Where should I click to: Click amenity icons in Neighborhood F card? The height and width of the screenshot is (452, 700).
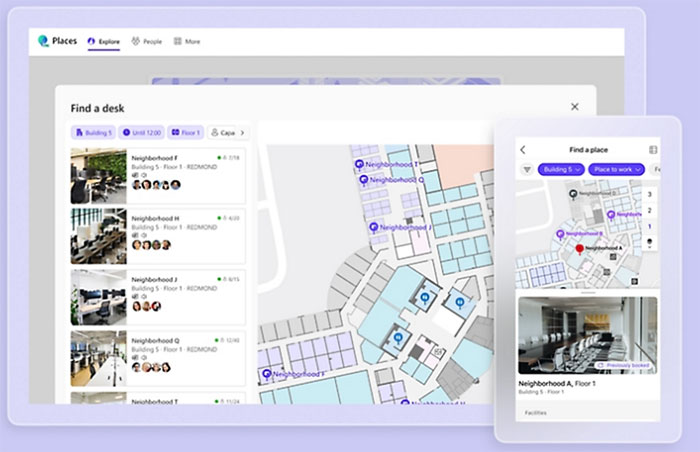pyautogui.click(x=139, y=175)
